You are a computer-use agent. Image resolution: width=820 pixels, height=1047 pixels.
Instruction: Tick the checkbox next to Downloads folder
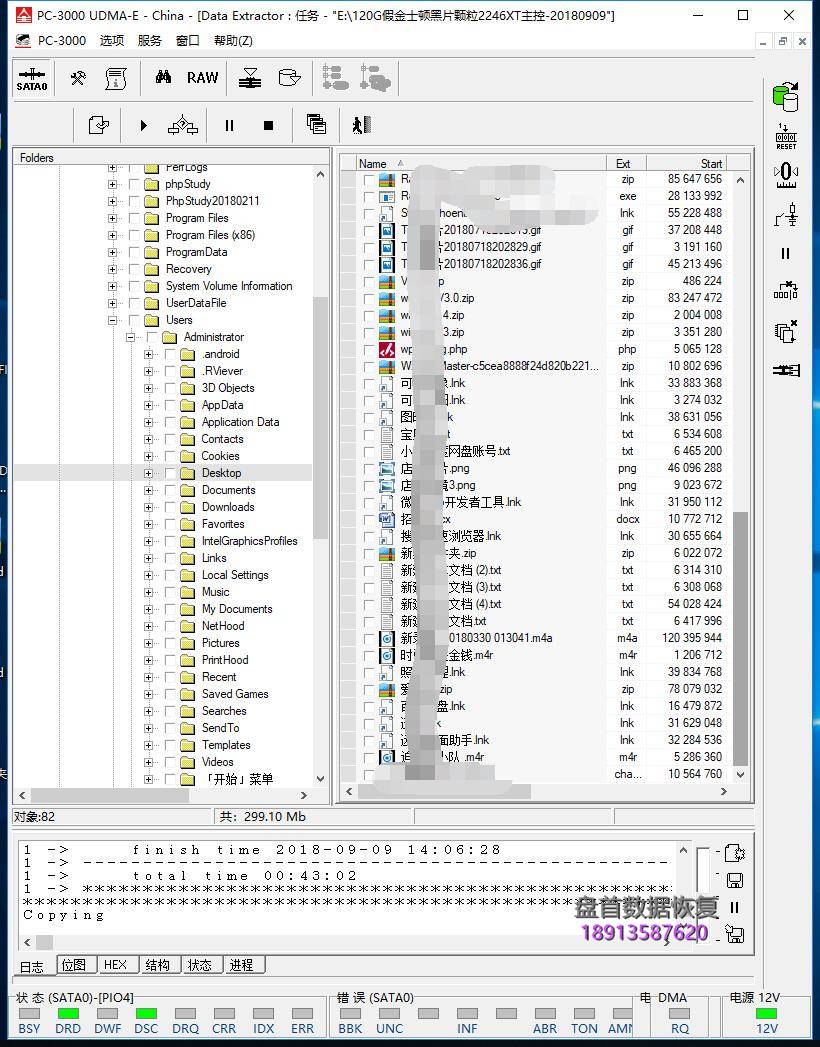169,507
